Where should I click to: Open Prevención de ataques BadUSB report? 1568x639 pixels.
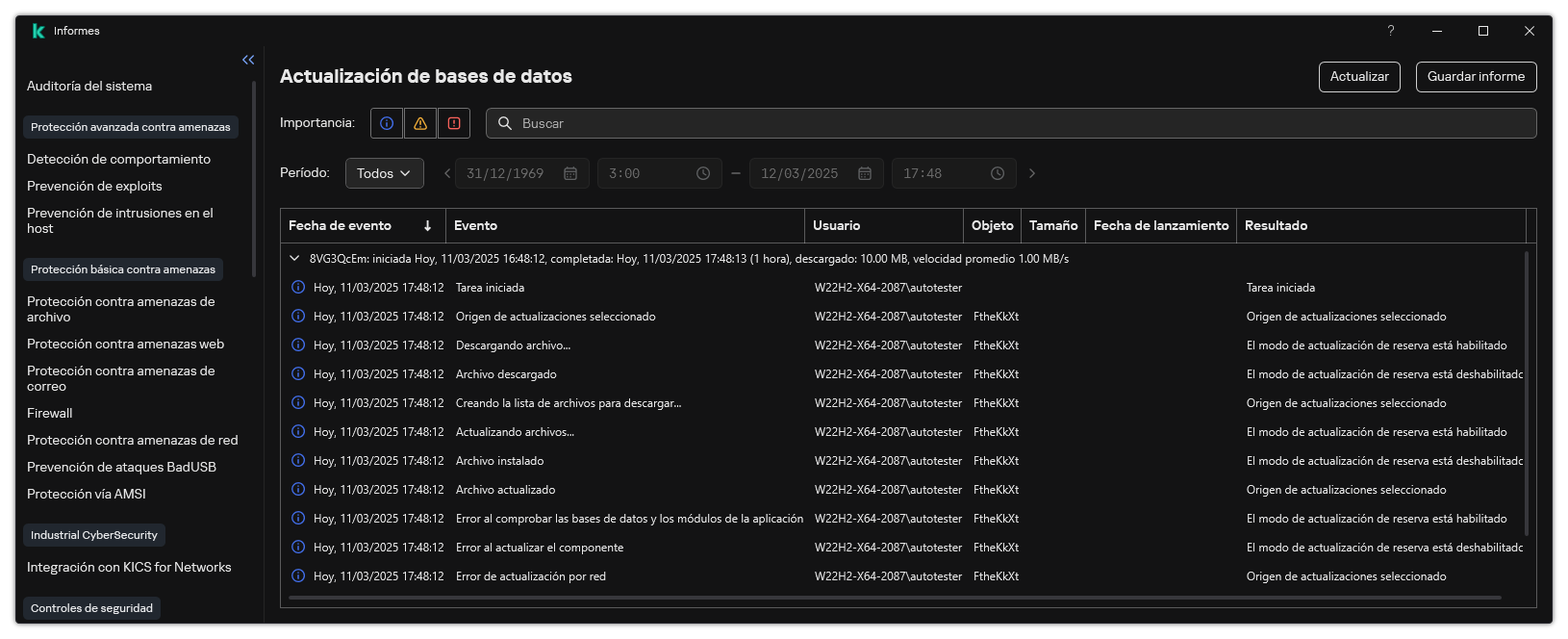coord(121,467)
